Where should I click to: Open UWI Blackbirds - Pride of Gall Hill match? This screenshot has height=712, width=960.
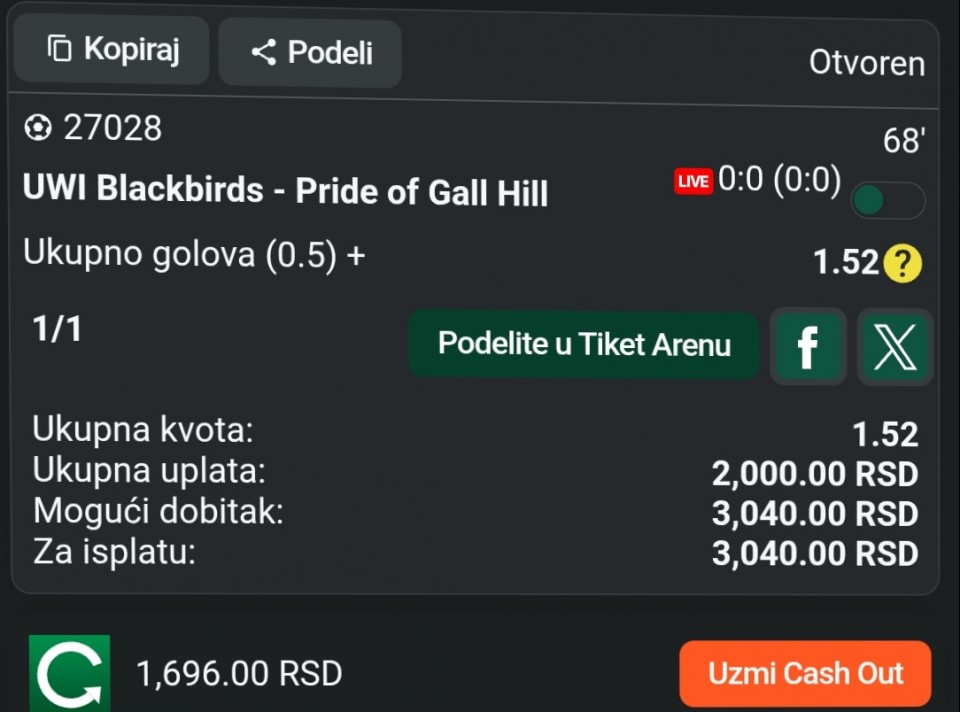point(285,190)
